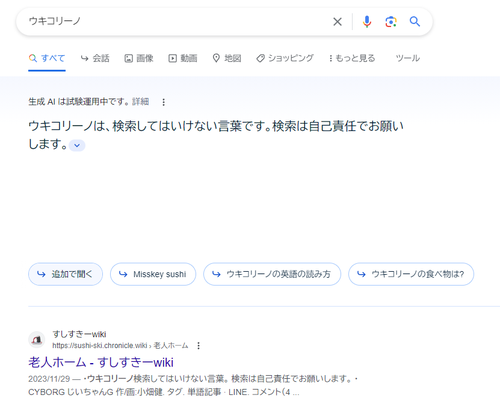
Task: Click the すしすきーwiki site name
Action: coord(79,334)
